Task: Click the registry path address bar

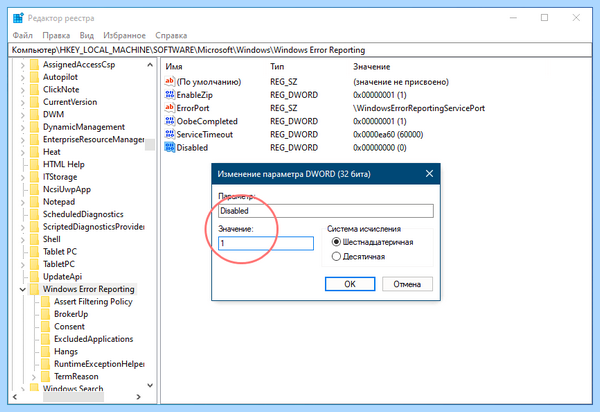Action: (x=300, y=50)
